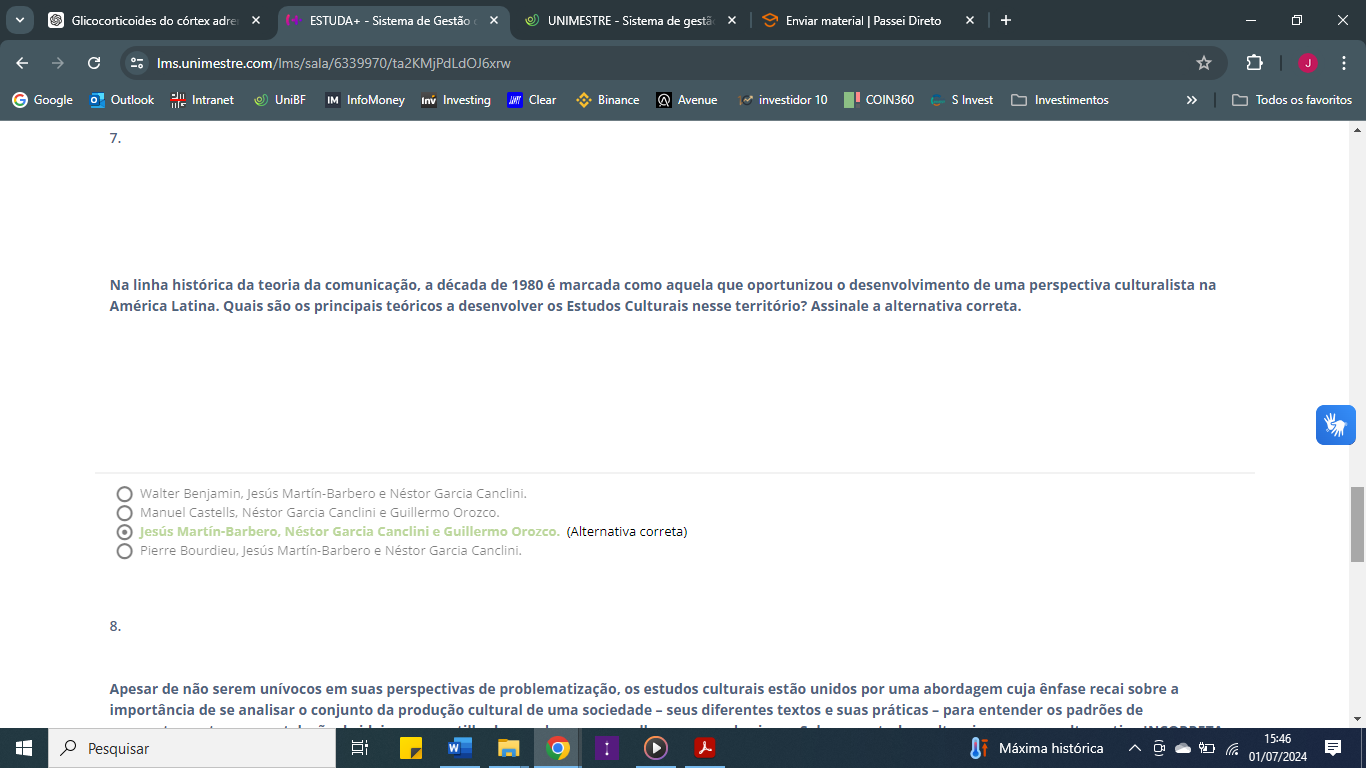
Task: Click the VLibras accessibility hand icon
Action: (1335, 425)
